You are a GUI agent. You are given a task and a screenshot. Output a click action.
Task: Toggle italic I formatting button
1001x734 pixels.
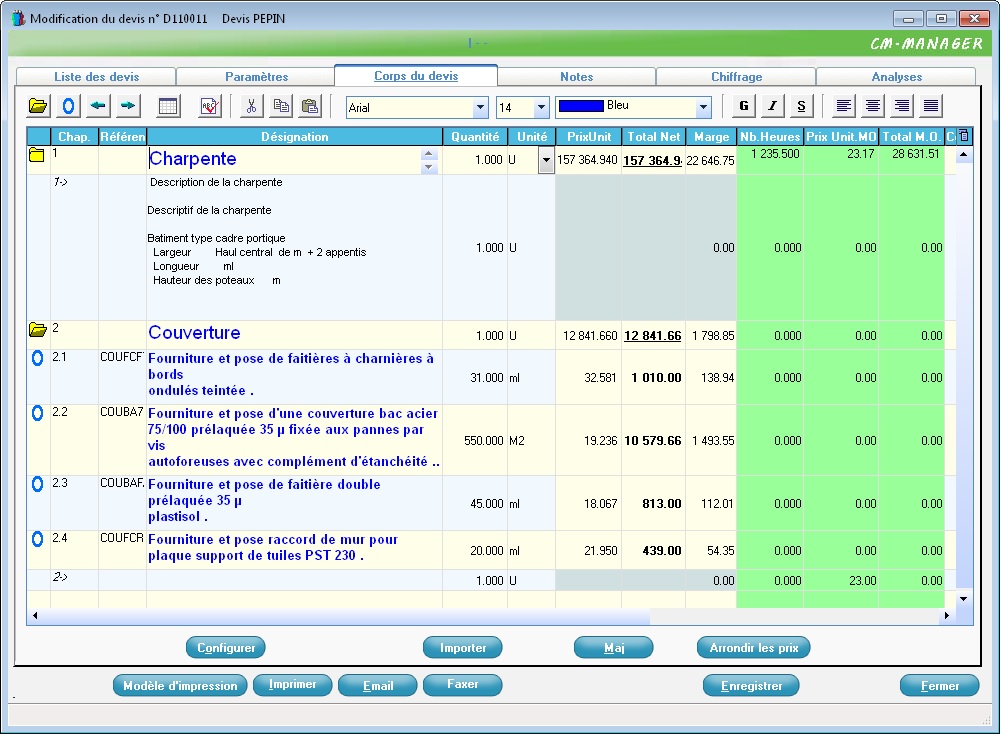point(772,106)
